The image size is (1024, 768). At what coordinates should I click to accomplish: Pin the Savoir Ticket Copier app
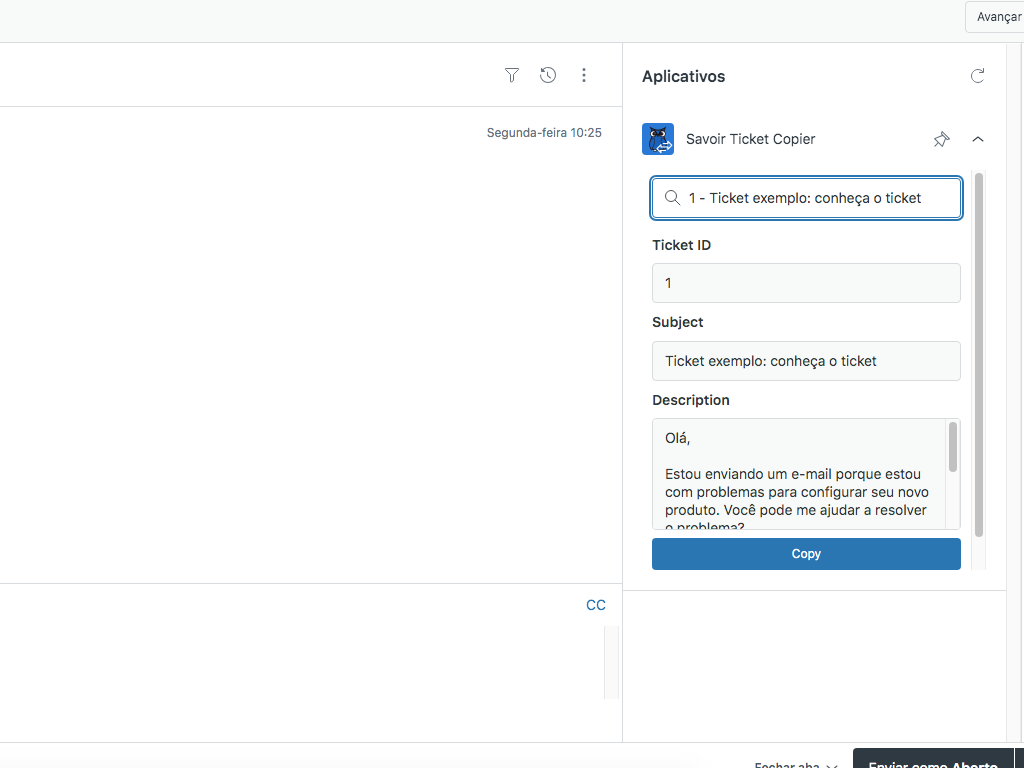941,139
